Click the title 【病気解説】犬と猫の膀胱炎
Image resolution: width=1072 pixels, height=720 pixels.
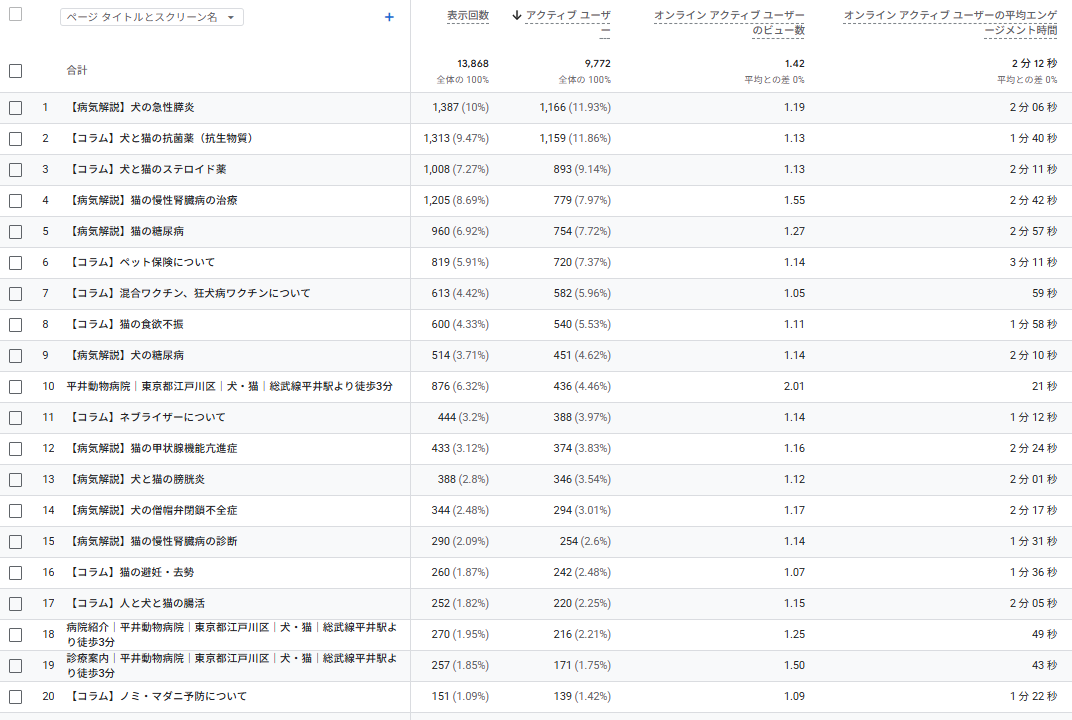(x=135, y=479)
